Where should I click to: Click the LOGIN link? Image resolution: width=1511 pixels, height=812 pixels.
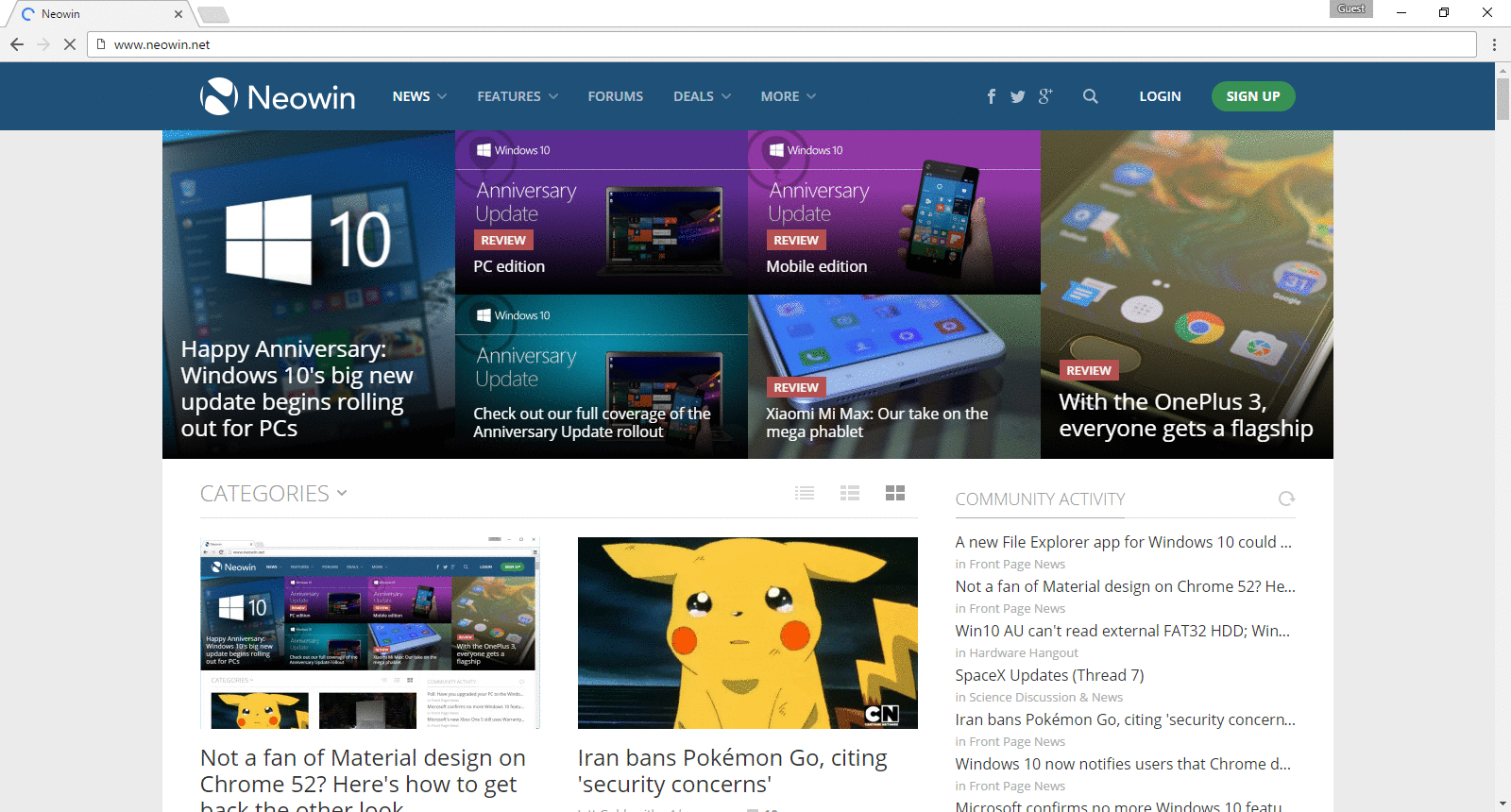click(x=1160, y=96)
